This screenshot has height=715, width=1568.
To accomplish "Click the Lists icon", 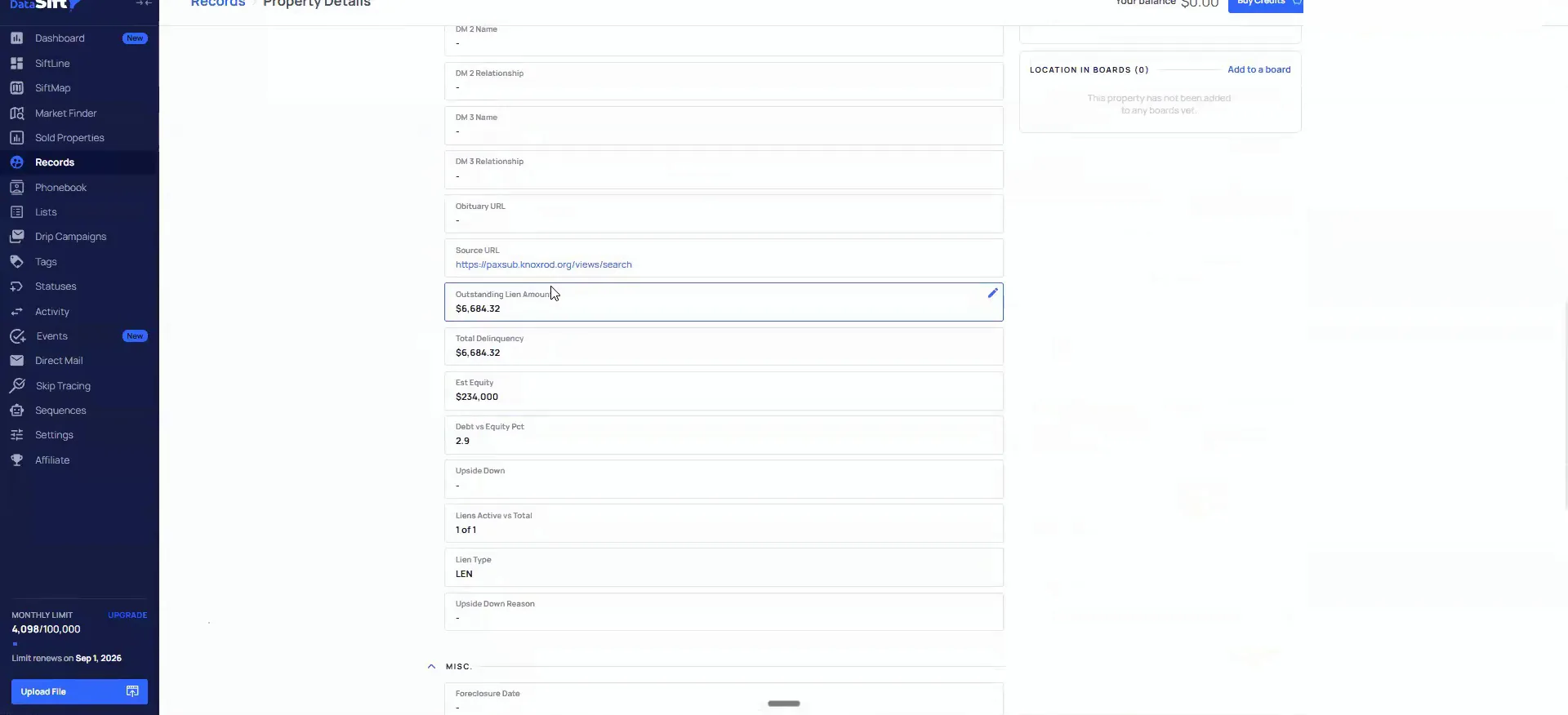I will 16,212.
